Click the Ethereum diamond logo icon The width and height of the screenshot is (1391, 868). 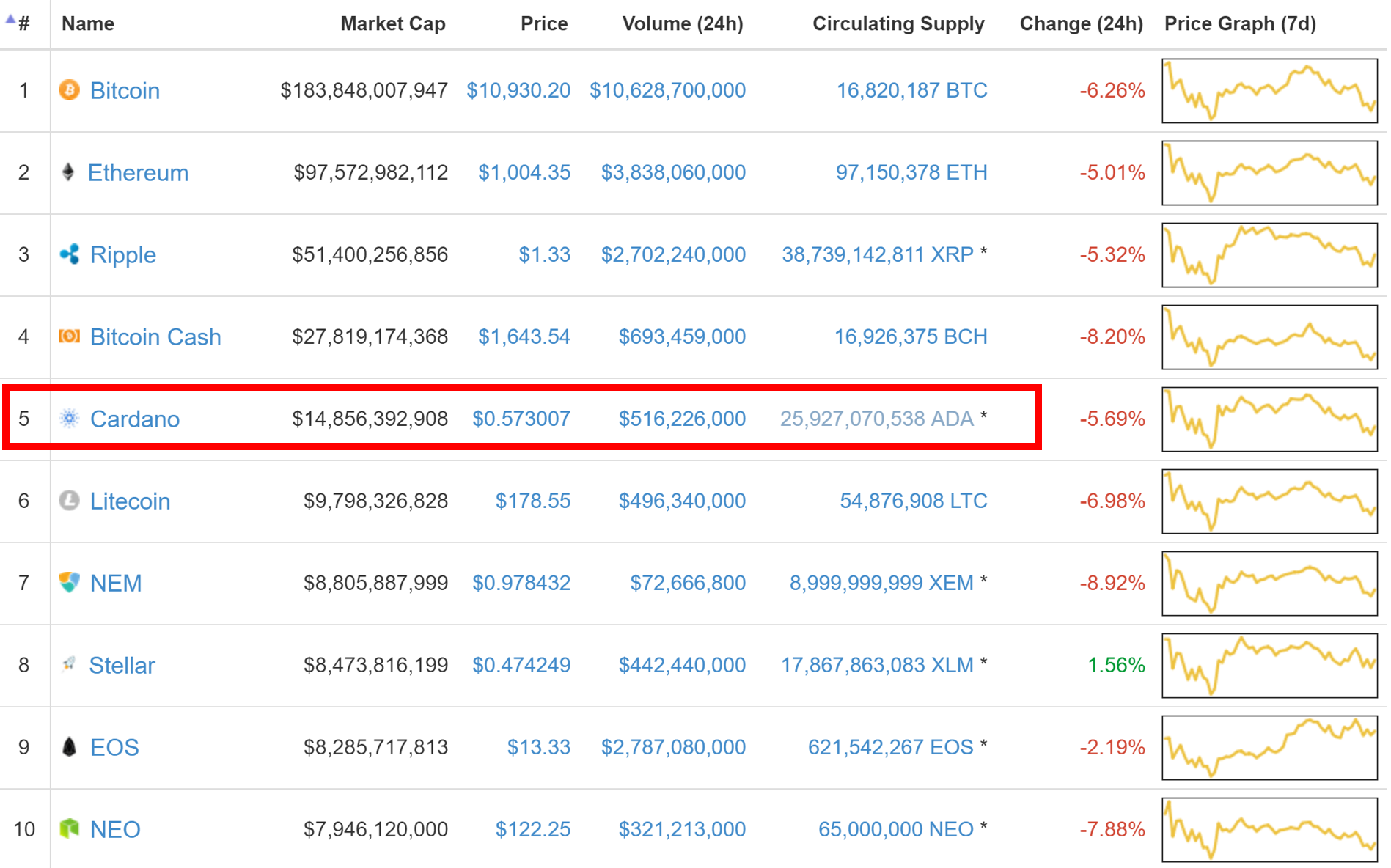click(68, 172)
